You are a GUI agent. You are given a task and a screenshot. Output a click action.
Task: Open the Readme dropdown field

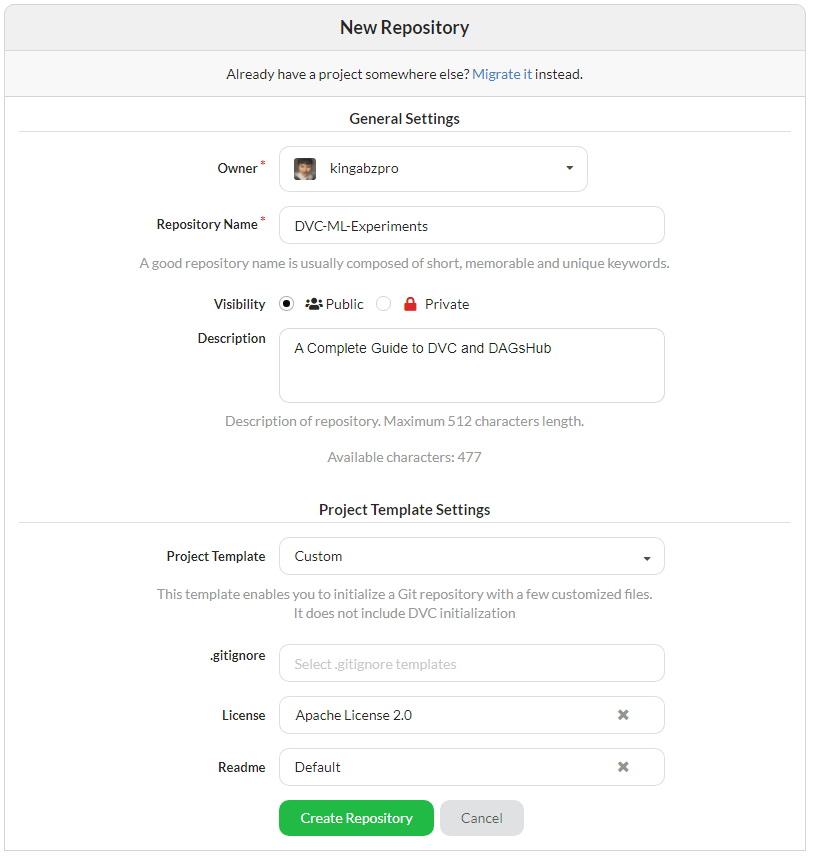(x=450, y=767)
